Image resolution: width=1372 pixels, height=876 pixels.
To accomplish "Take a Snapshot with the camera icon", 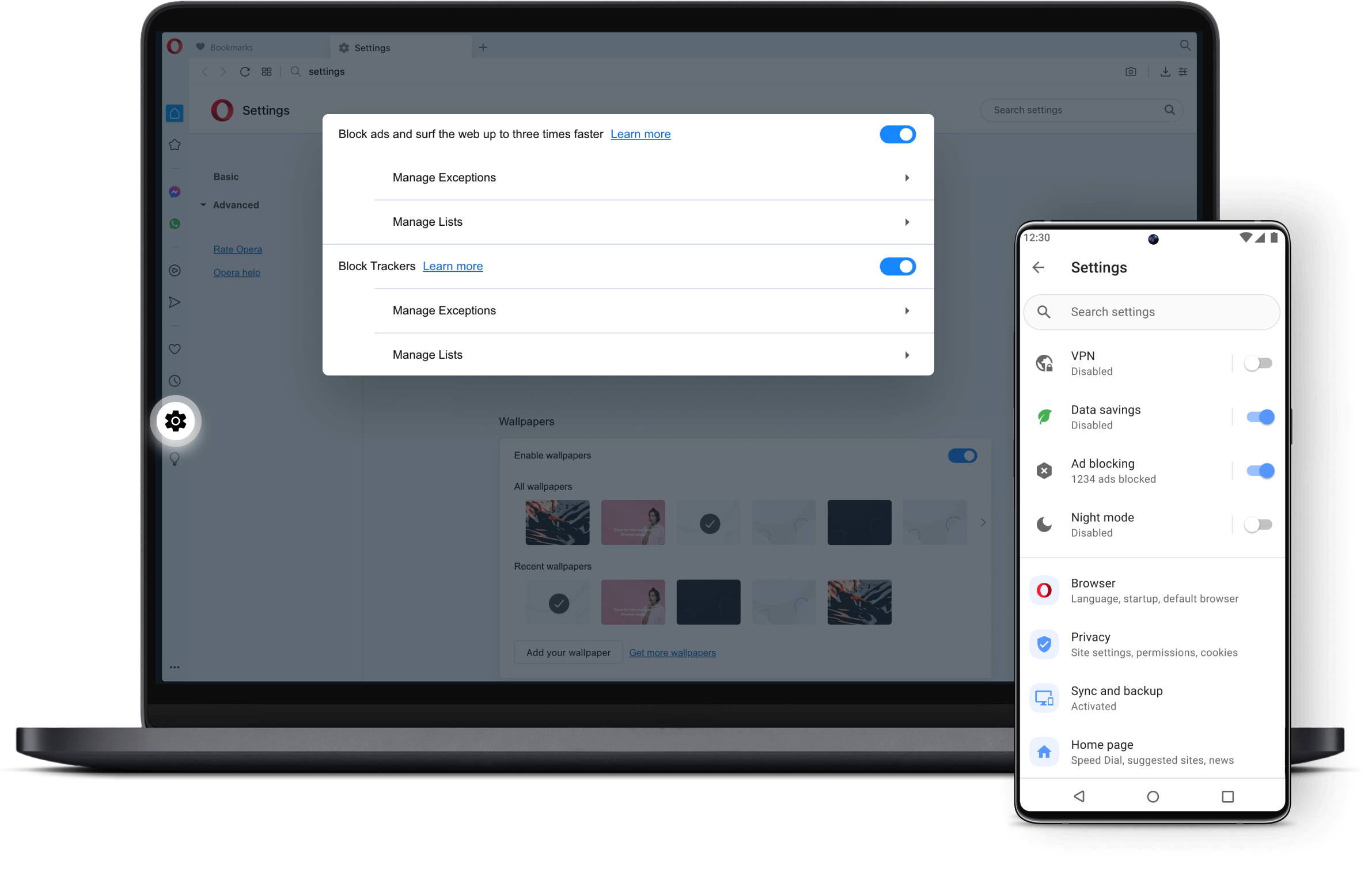I will 1131,71.
